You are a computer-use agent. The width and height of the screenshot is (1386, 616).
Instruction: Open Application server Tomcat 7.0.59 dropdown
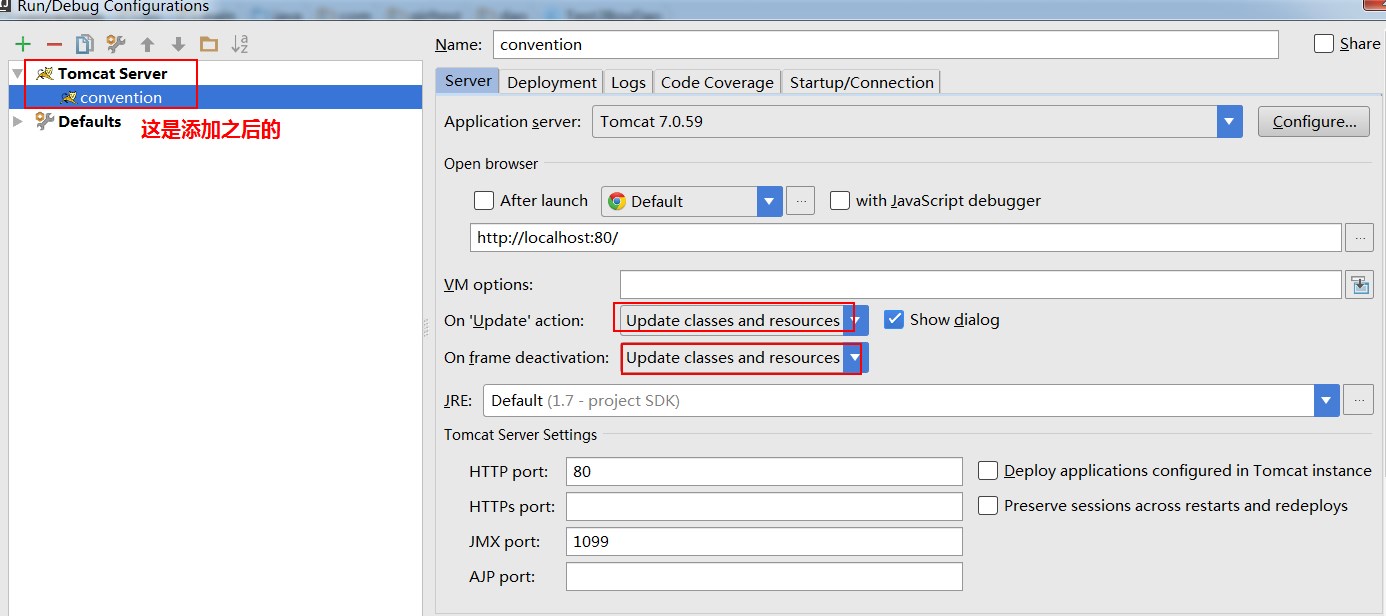[x=917, y=122]
